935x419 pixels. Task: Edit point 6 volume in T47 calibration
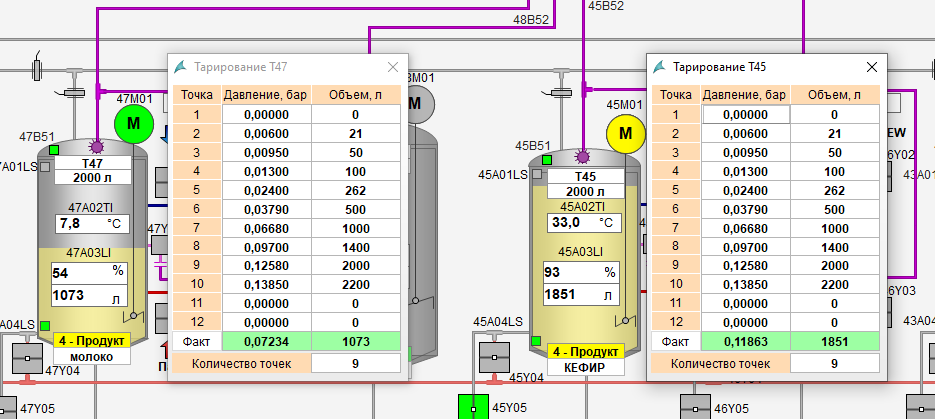(x=355, y=210)
